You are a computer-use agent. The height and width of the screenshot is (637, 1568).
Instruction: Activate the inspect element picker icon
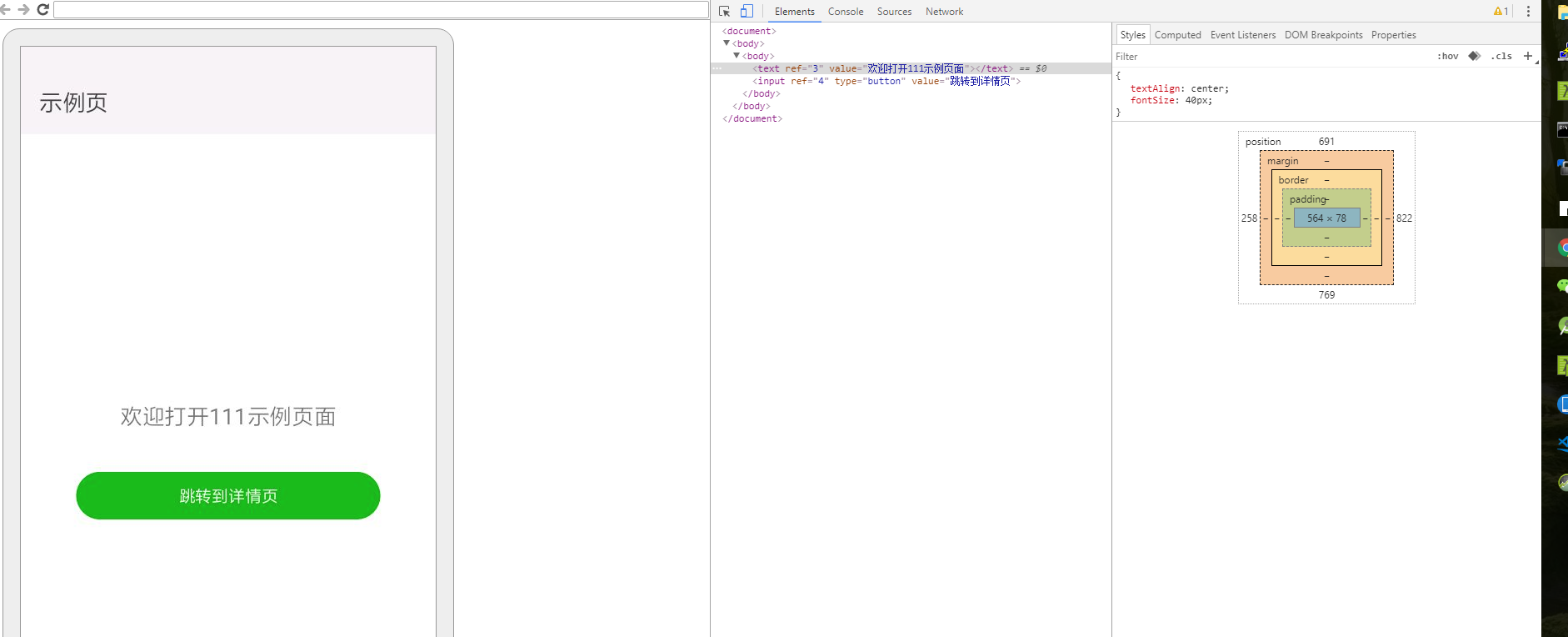(724, 12)
